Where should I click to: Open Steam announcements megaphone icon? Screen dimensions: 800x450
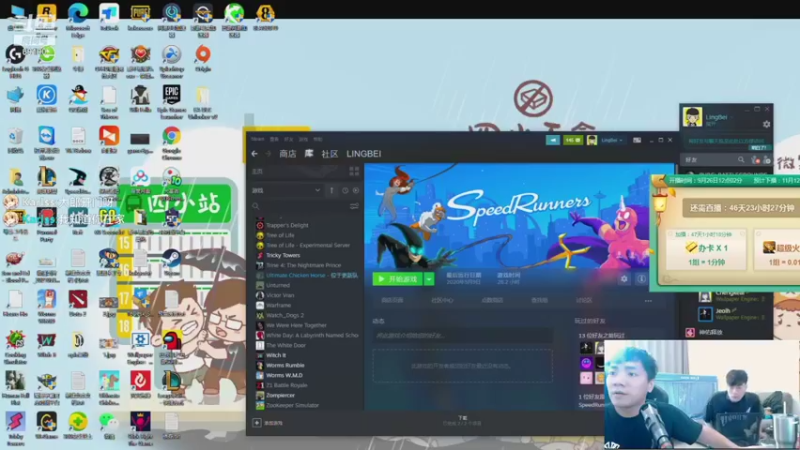click(553, 140)
